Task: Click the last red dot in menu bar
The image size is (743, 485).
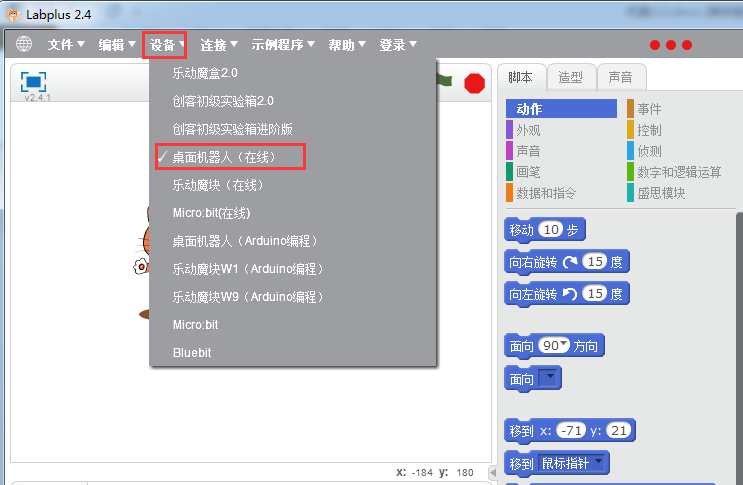Action: pyautogui.click(x=687, y=45)
